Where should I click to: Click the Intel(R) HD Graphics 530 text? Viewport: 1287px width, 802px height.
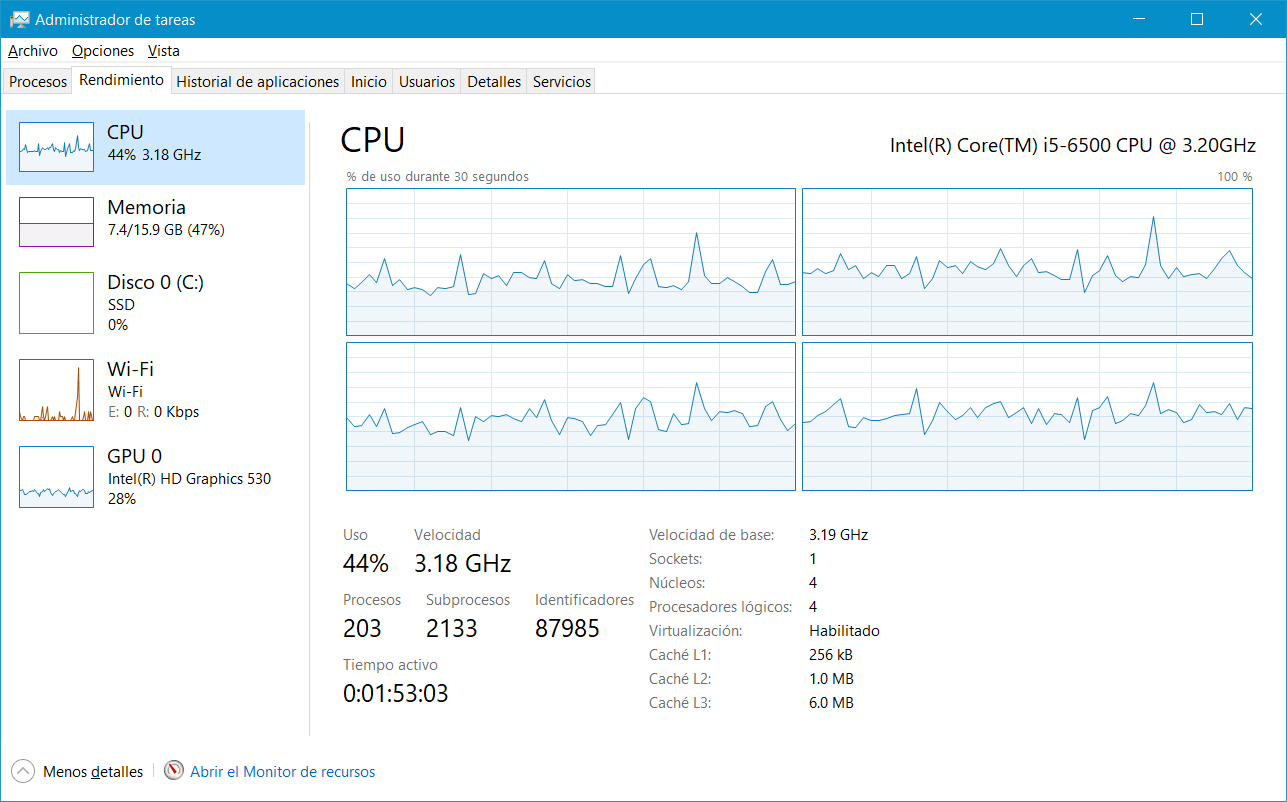click(189, 479)
